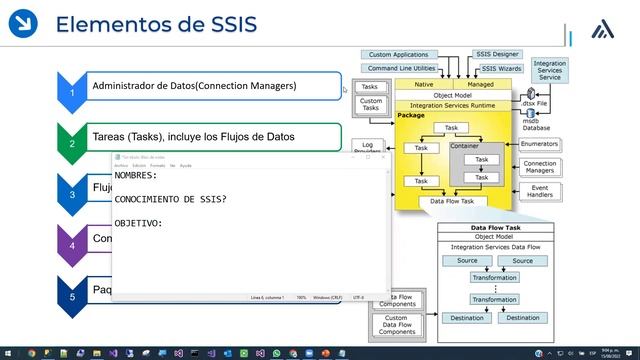Click the NOMBRES: line in Notepad

[136, 176]
